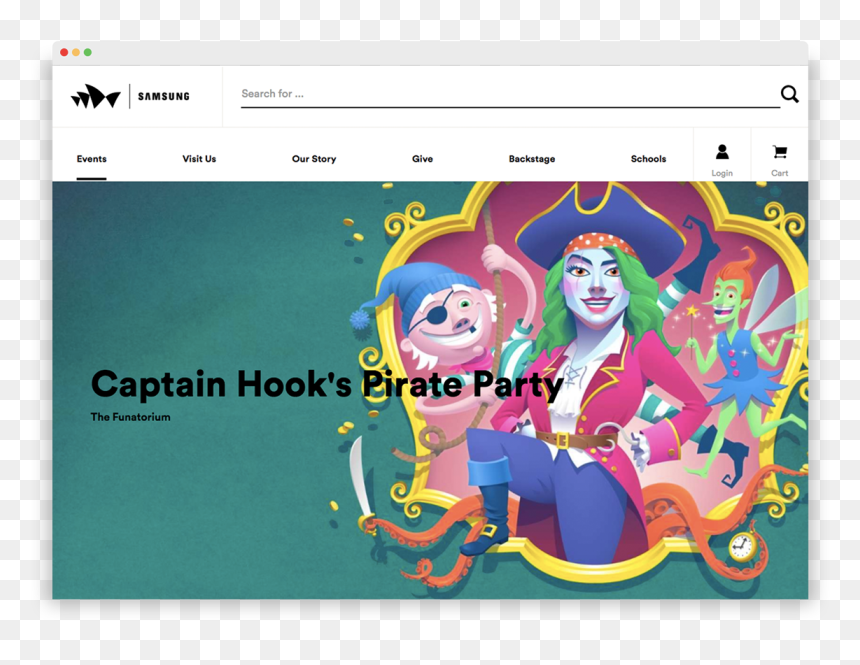Go to the Give menu item
Image resolution: width=860 pixels, height=665 pixels.
[x=422, y=159]
